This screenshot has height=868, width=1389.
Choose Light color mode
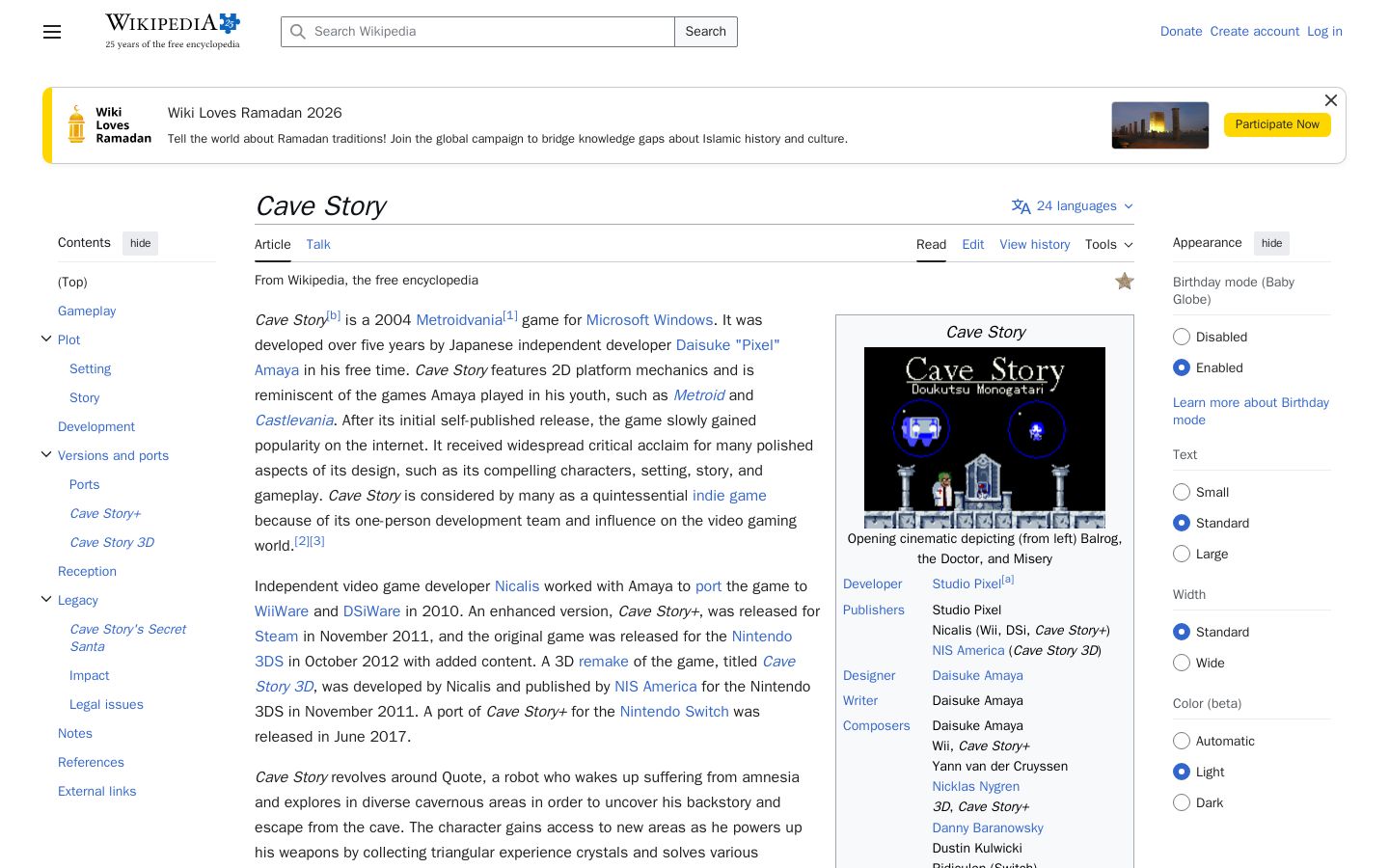click(1182, 772)
